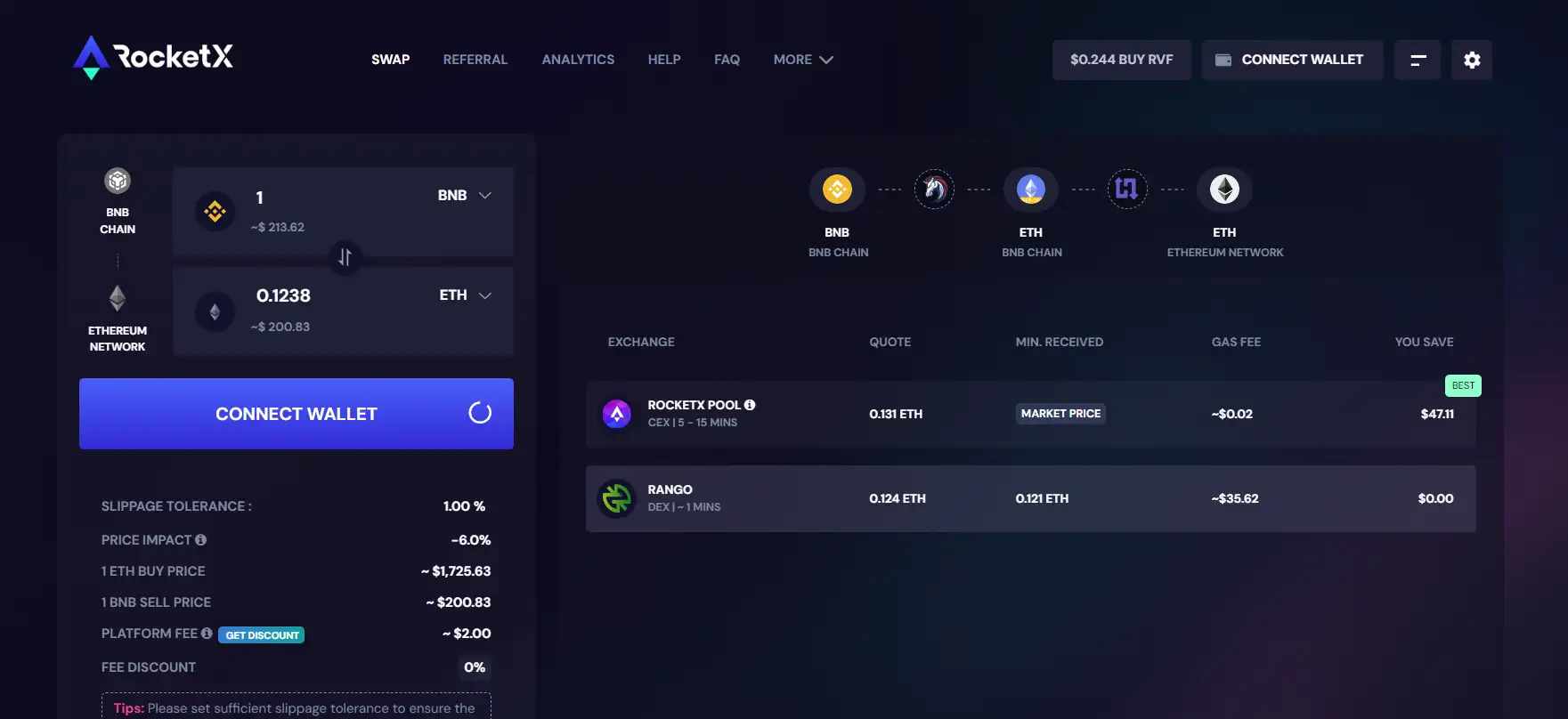The image size is (1568, 719).
Task: Open the ETH token dropdown
Action: (x=465, y=295)
